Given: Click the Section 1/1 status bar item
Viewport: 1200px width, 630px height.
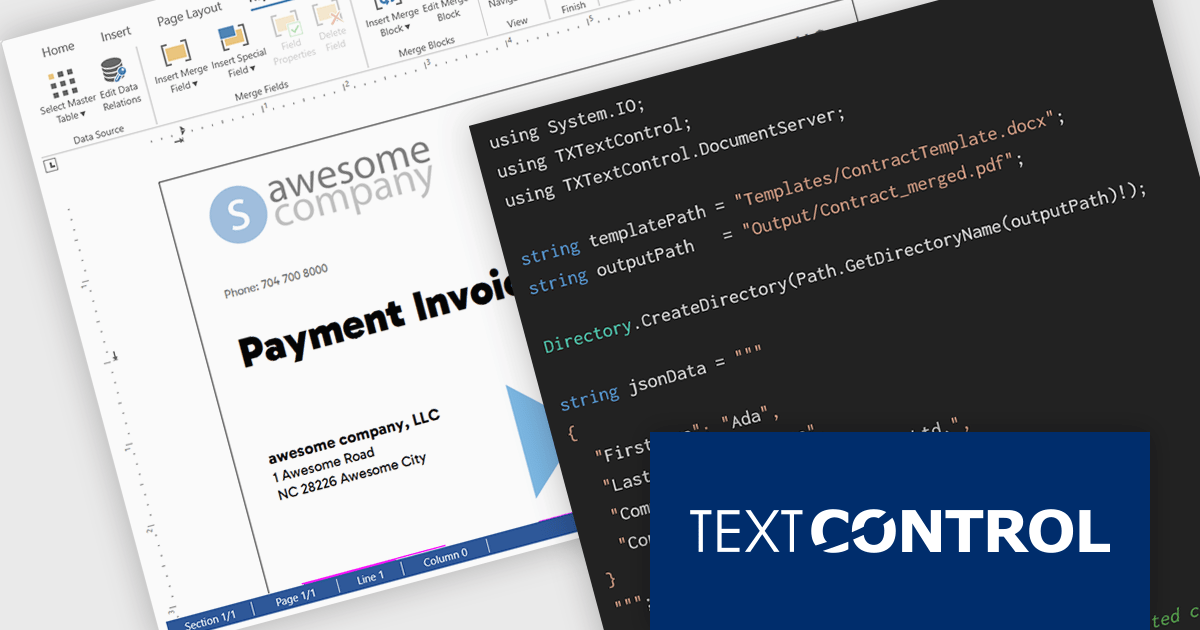Looking at the screenshot, I should pyautogui.click(x=209, y=621).
